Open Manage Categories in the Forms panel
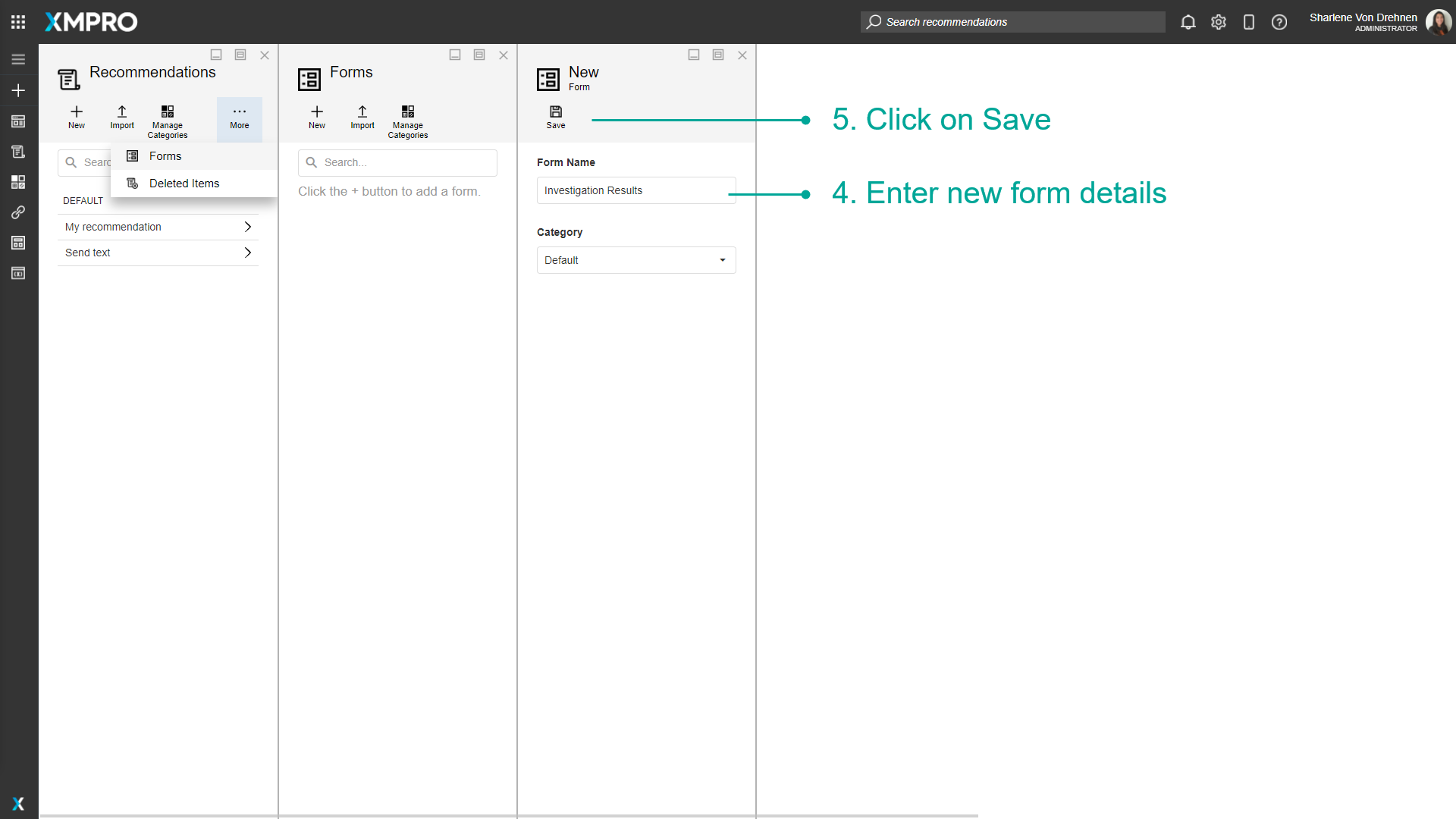This screenshot has height=819, width=1456. pos(407,120)
